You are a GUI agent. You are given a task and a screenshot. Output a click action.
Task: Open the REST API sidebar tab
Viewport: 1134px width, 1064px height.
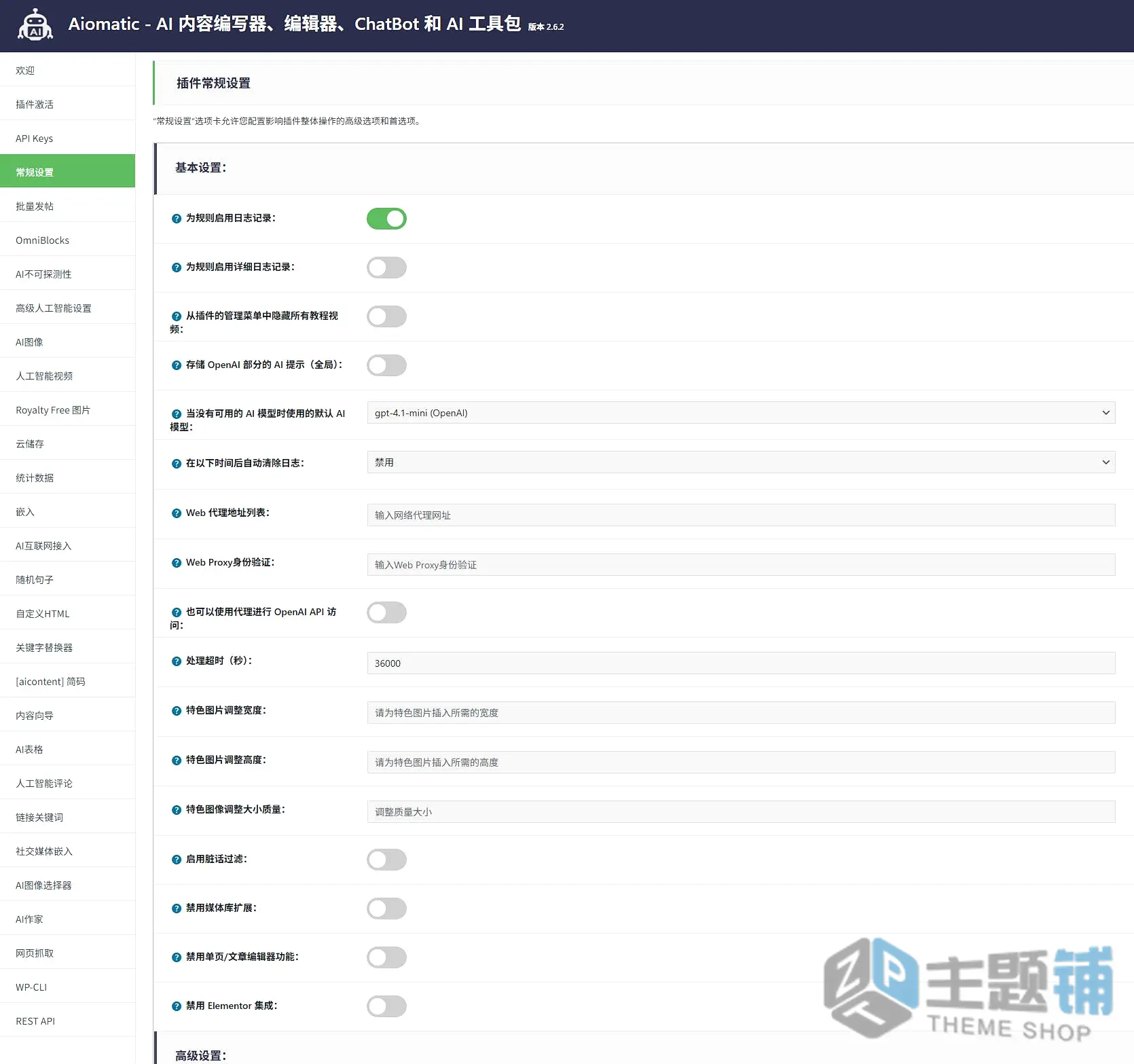tap(68, 1021)
